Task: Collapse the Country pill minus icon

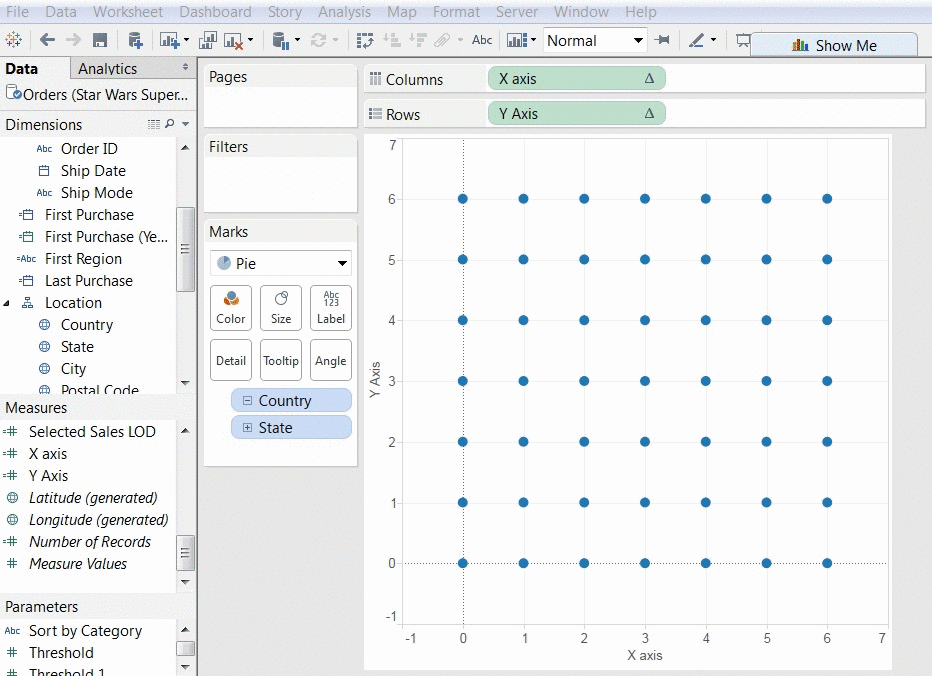Action: point(247,401)
